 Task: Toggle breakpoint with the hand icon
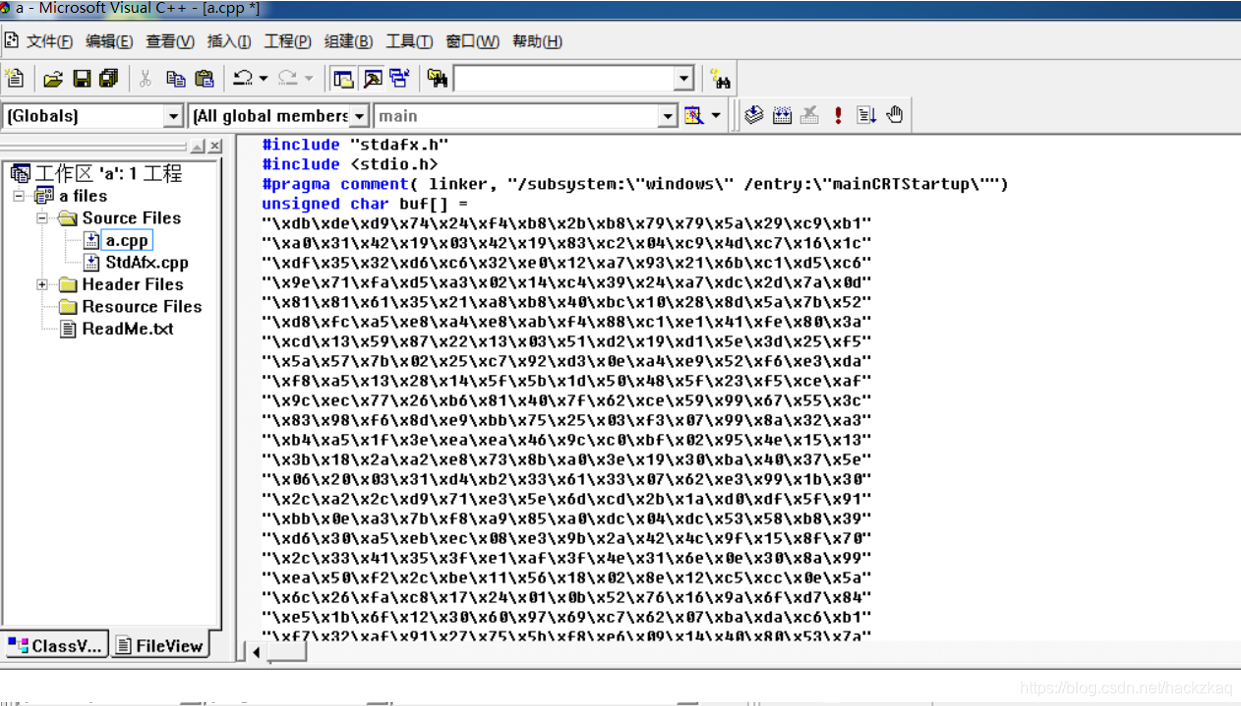click(x=895, y=115)
